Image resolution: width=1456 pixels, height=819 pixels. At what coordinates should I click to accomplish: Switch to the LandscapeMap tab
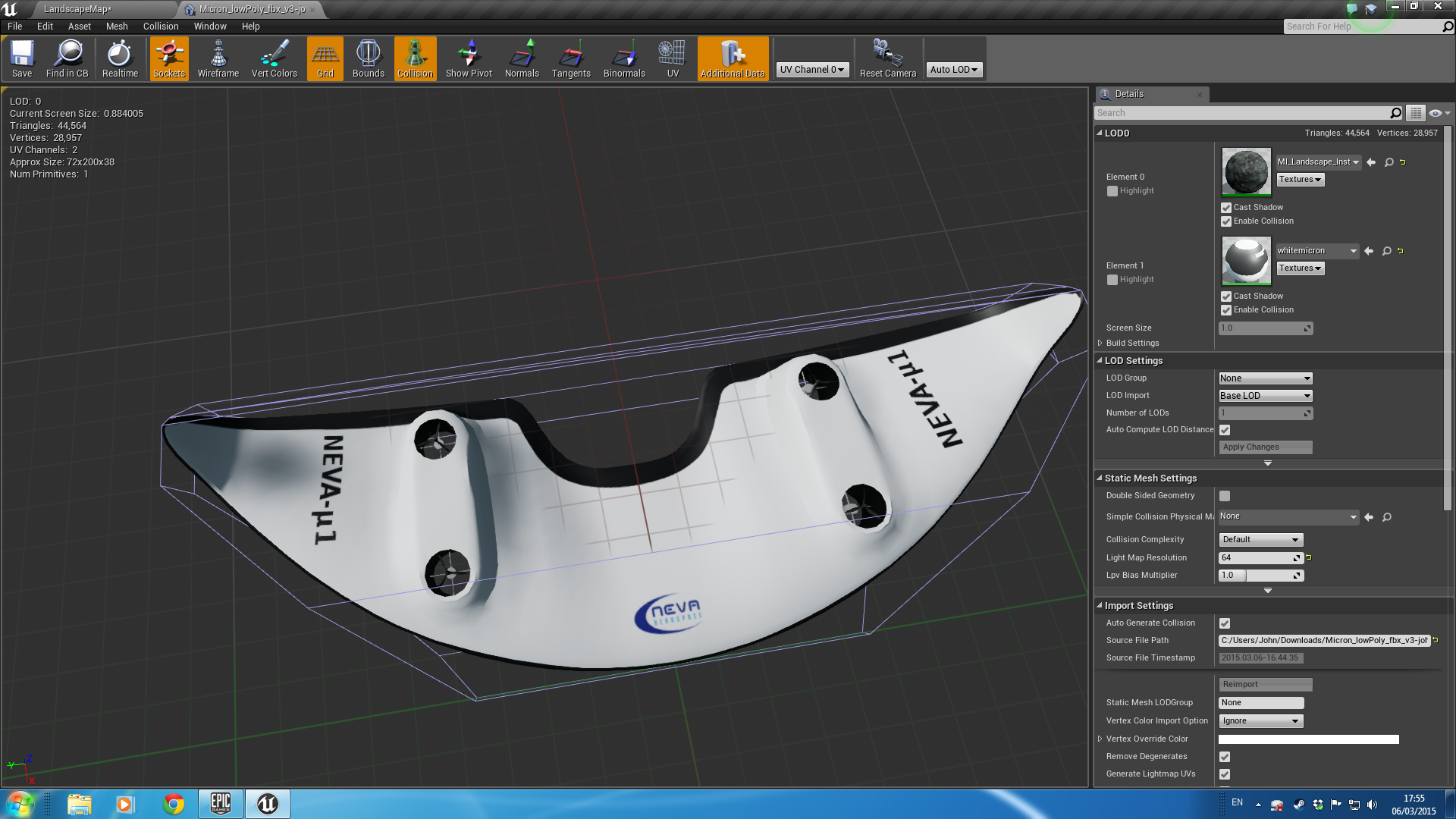coord(77,9)
